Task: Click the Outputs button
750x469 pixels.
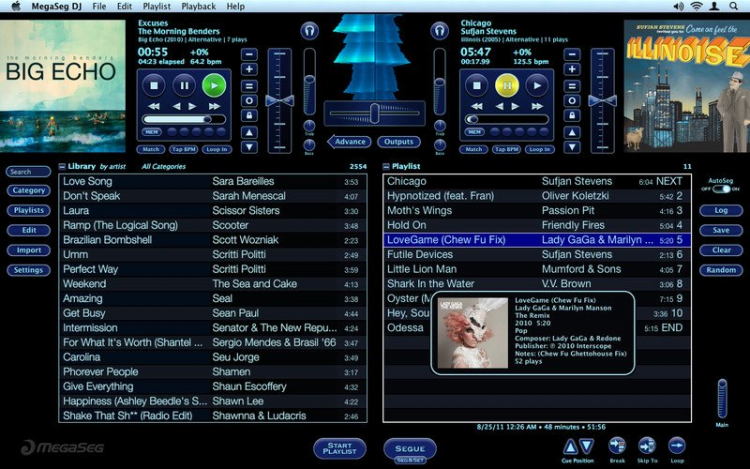Action: [x=398, y=142]
